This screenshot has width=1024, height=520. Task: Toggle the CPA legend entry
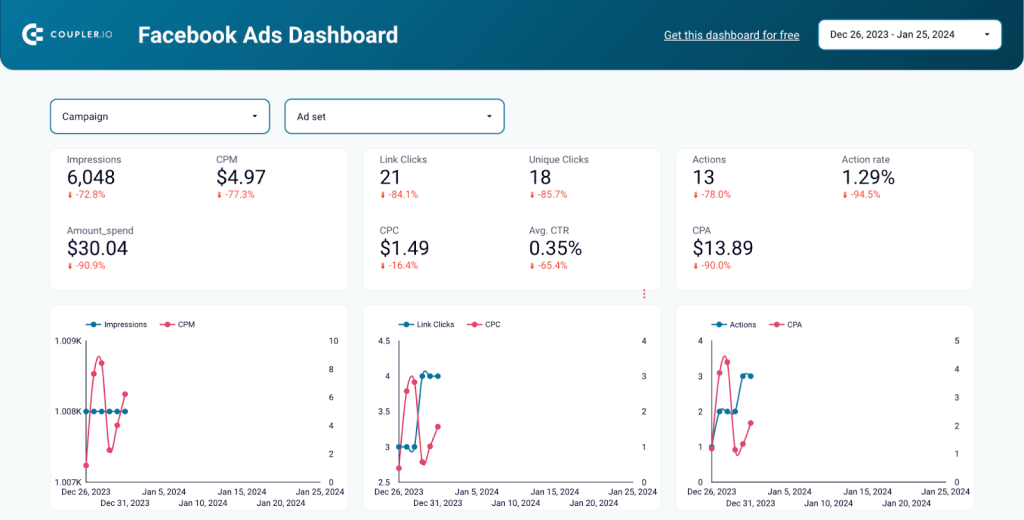pos(786,324)
